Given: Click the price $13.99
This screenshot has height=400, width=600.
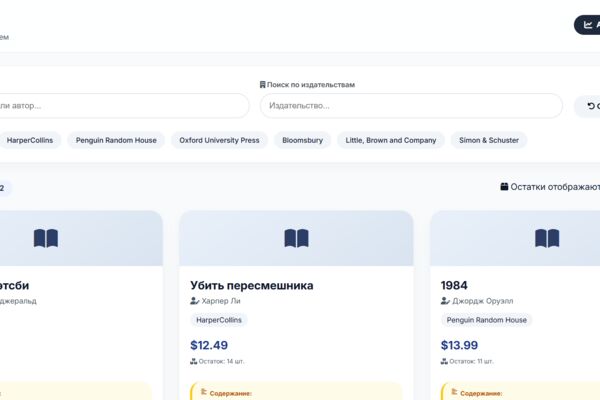Looking at the screenshot, I should 459,345.
